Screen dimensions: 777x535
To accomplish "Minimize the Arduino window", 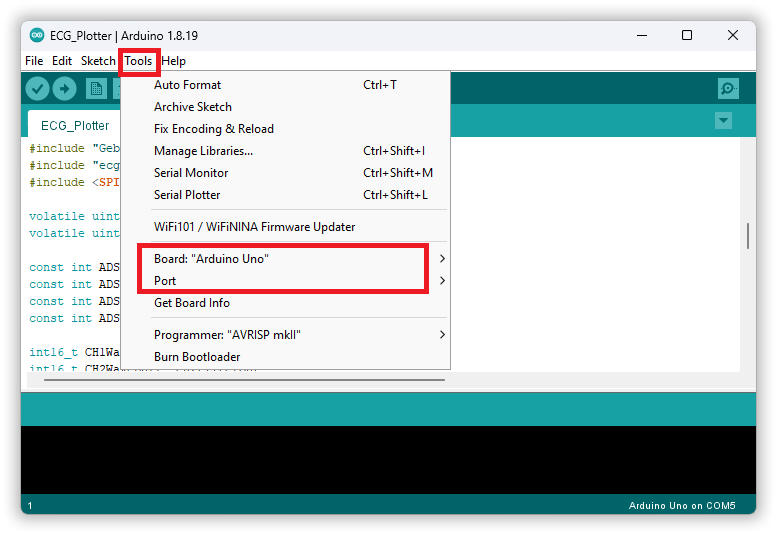I will click(642, 35).
